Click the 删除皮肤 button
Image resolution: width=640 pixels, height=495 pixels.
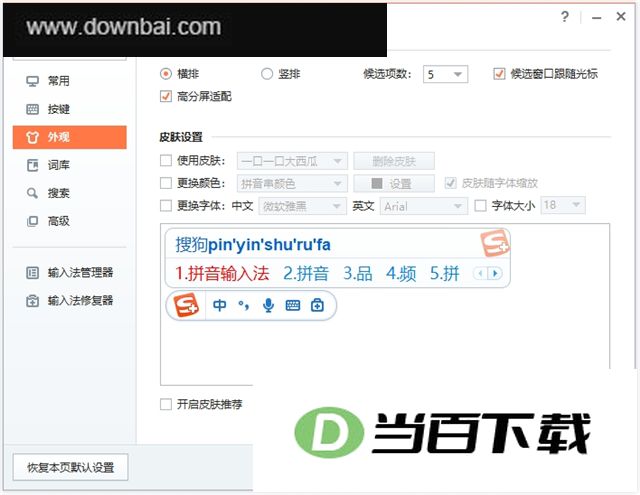(x=394, y=161)
